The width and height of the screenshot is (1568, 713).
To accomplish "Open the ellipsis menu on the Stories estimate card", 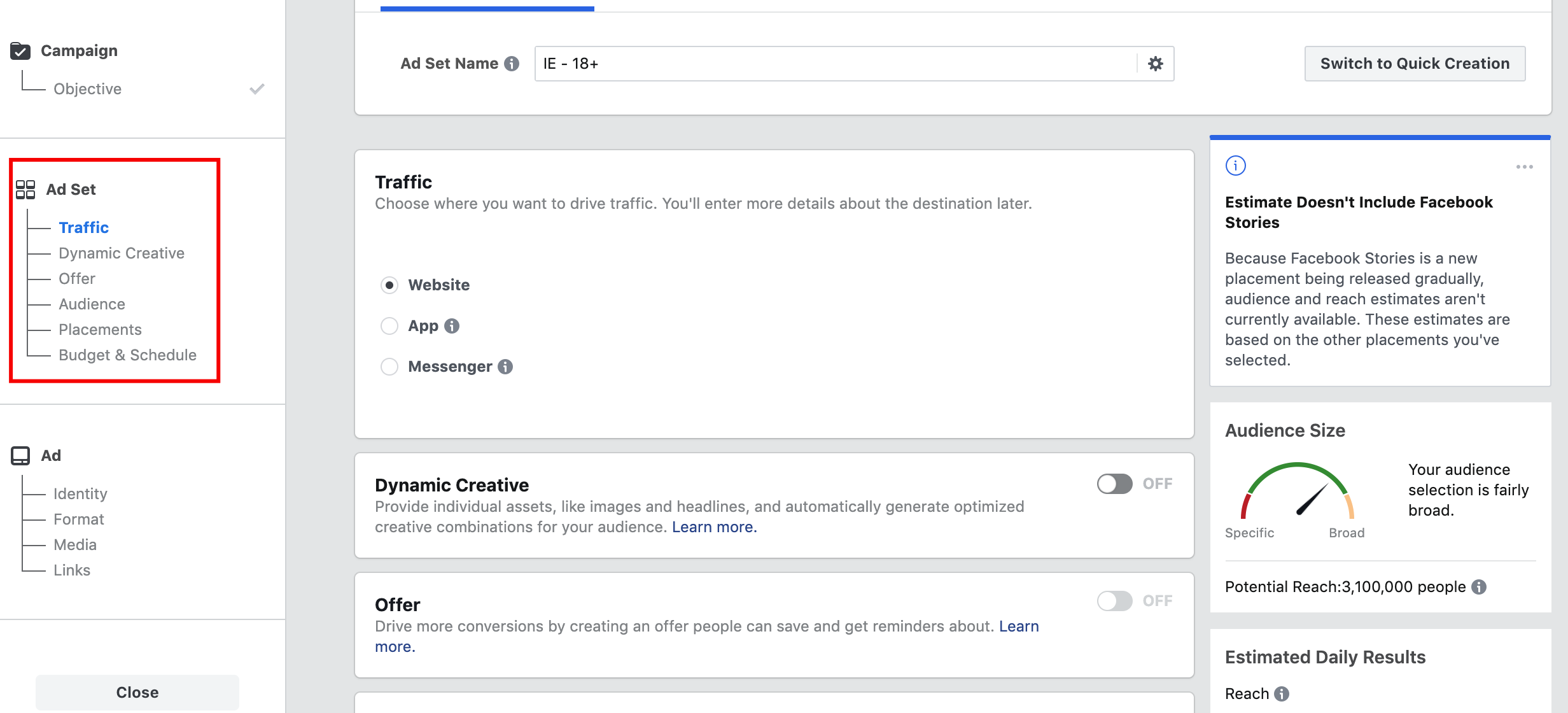I will click(1525, 166).
